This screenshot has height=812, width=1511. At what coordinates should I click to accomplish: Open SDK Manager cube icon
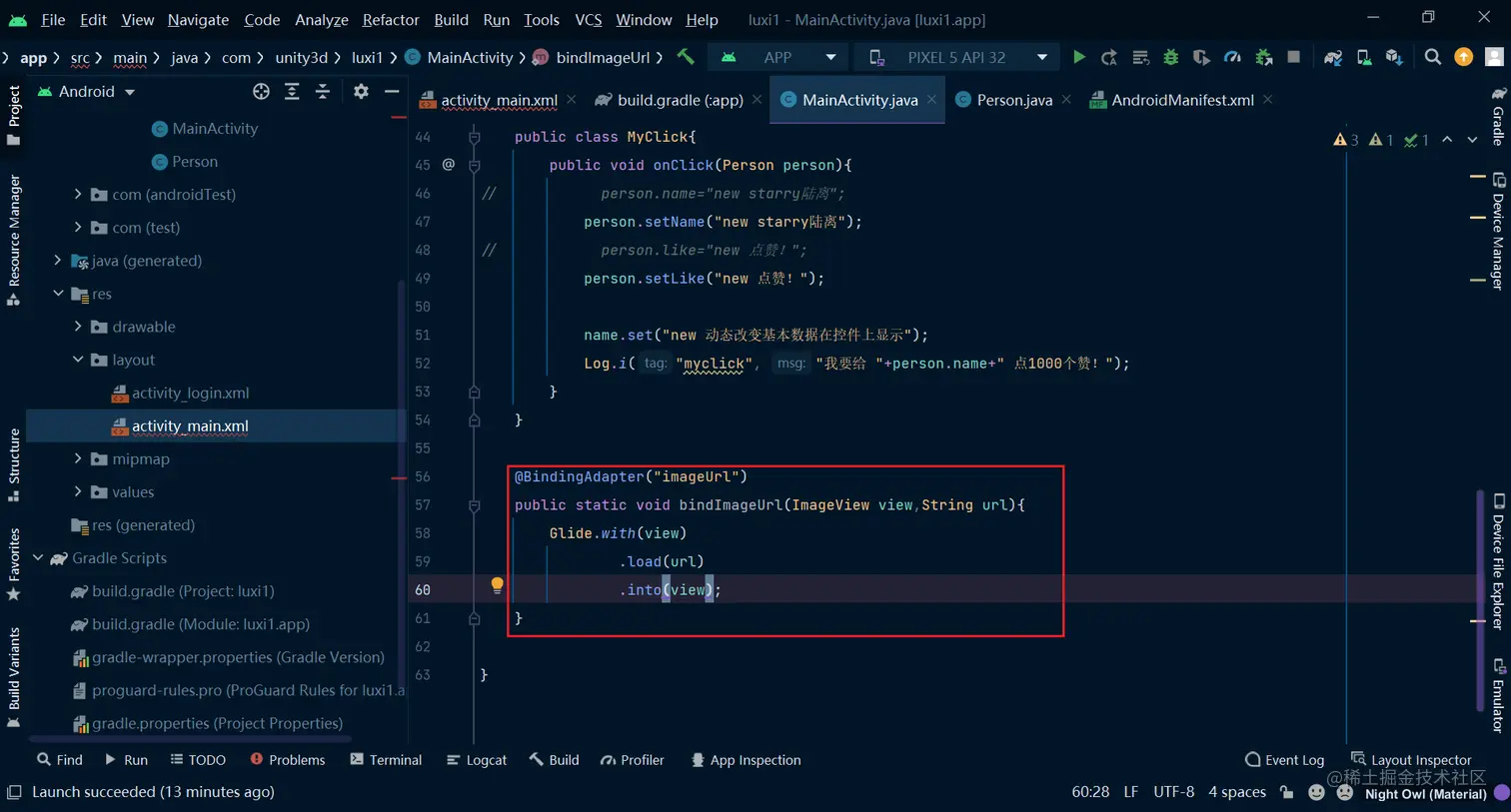(x=1394, y=57)
